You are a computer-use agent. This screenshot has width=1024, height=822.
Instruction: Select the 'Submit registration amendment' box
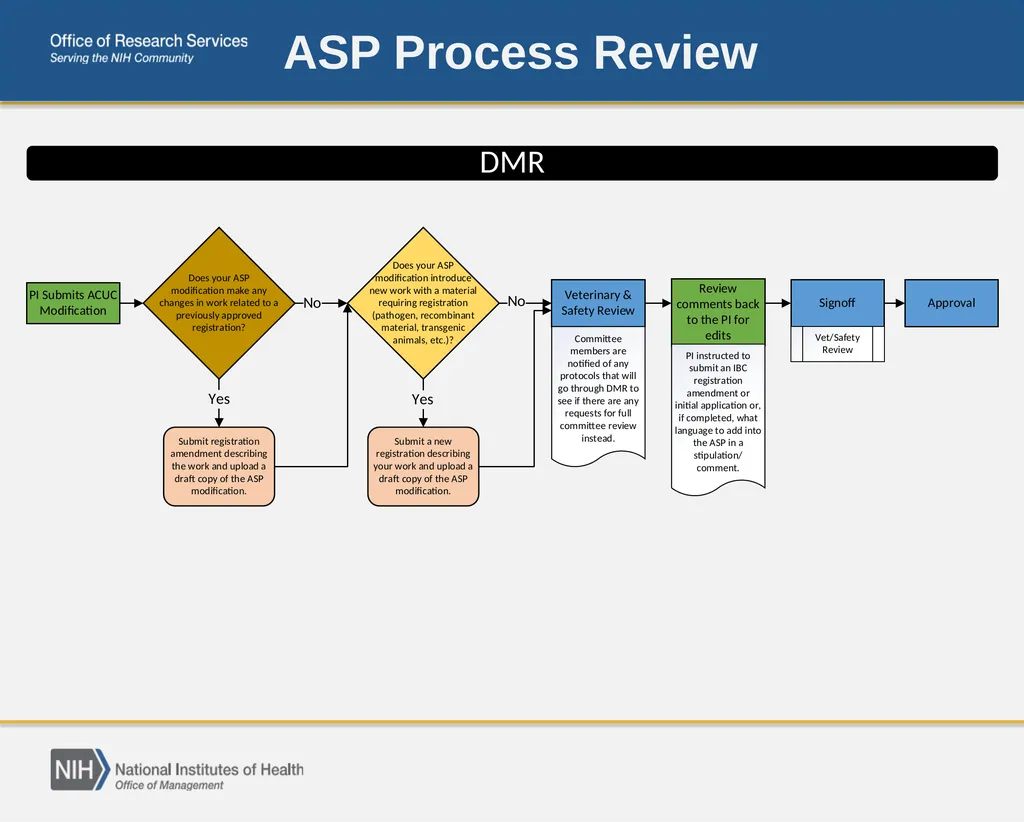click(x=219, y=466)
